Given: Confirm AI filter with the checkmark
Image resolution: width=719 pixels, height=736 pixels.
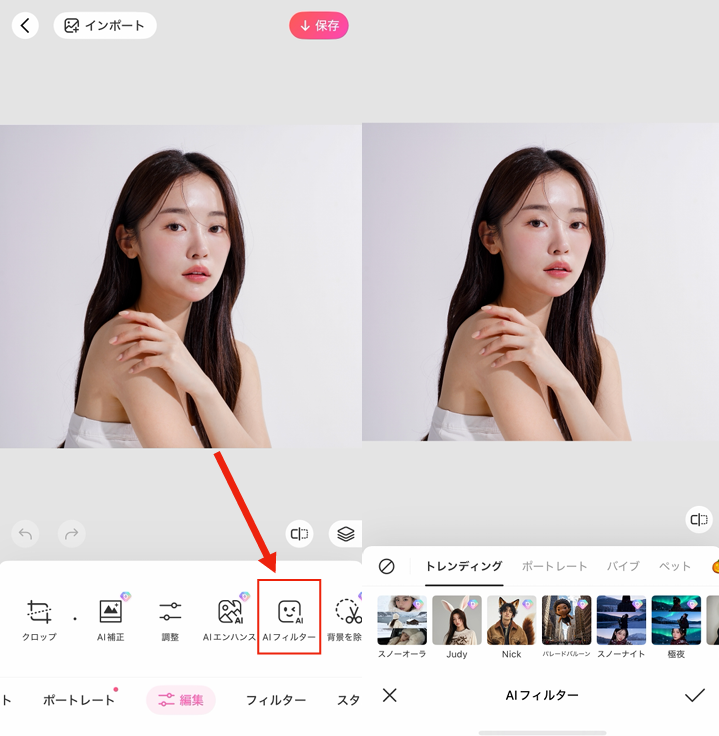Looking at the screenshot, I should pyautogui.click(x=694, y=695).
